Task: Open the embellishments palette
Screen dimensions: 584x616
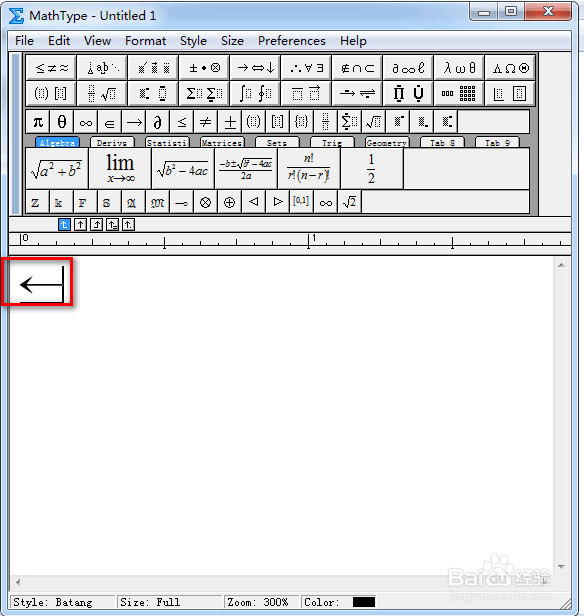Action: coord(154,68)
